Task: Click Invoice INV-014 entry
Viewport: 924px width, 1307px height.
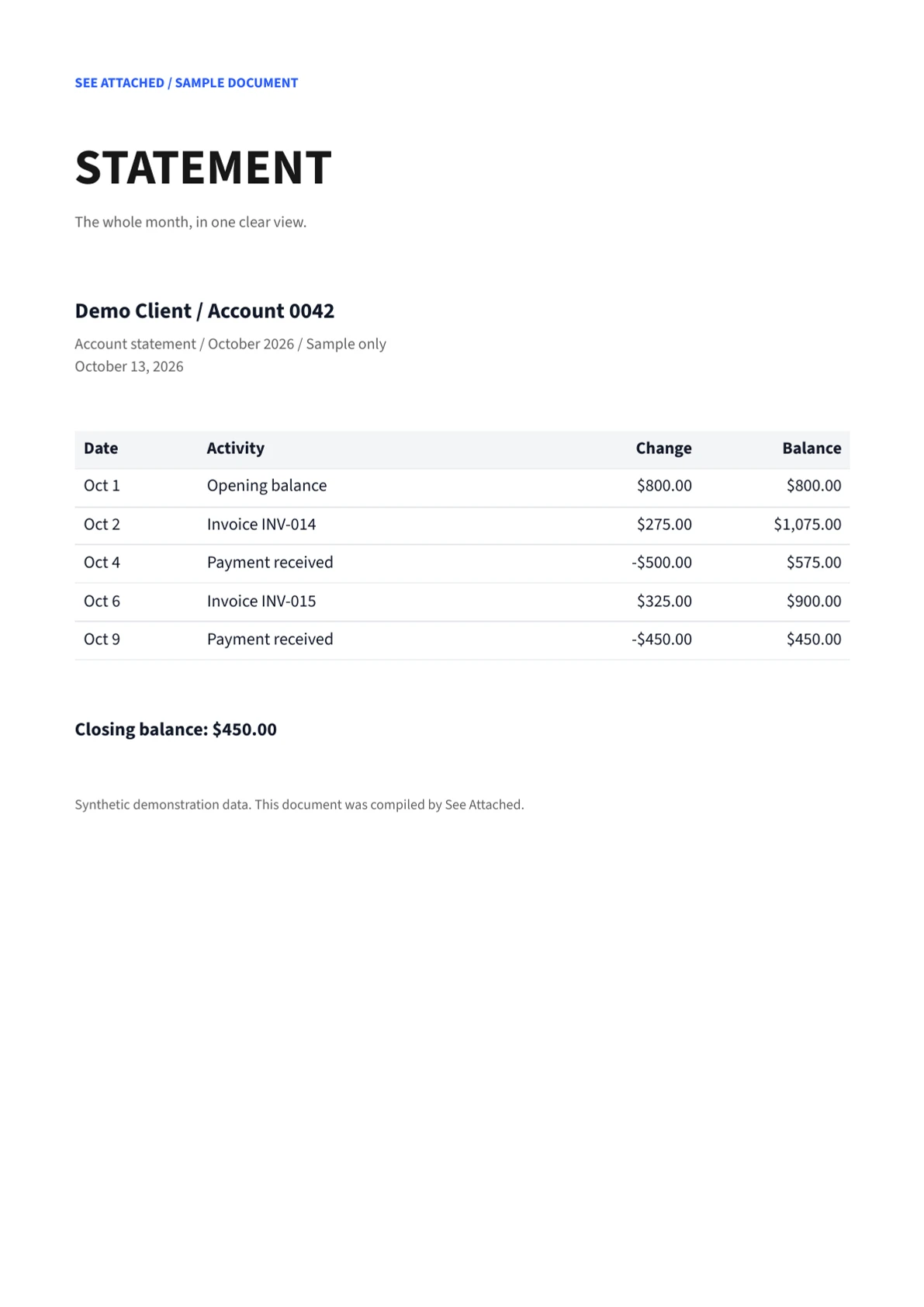Action: (x=261, y=525)
